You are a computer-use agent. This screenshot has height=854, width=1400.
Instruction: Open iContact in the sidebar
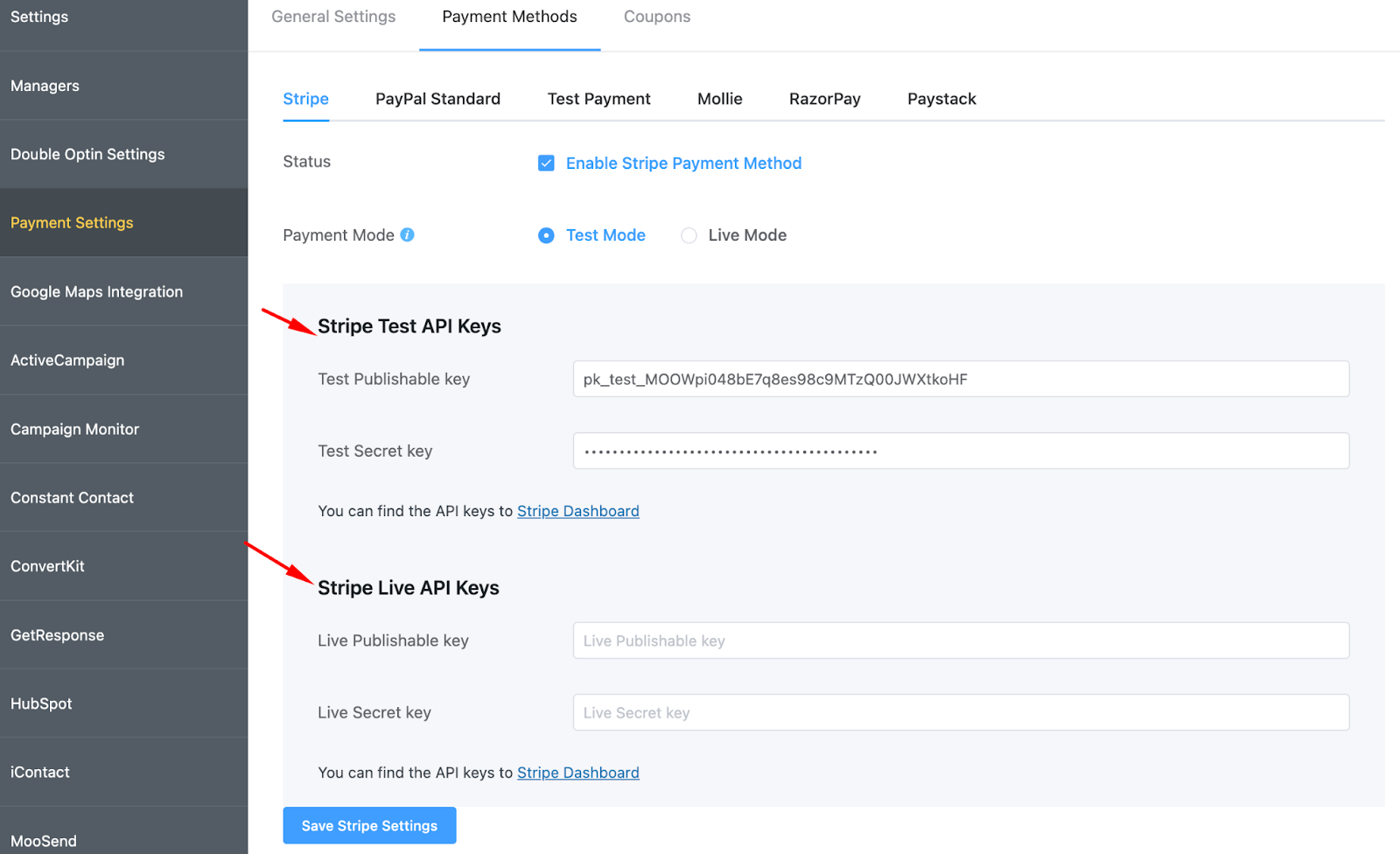[x=123, y=773]
